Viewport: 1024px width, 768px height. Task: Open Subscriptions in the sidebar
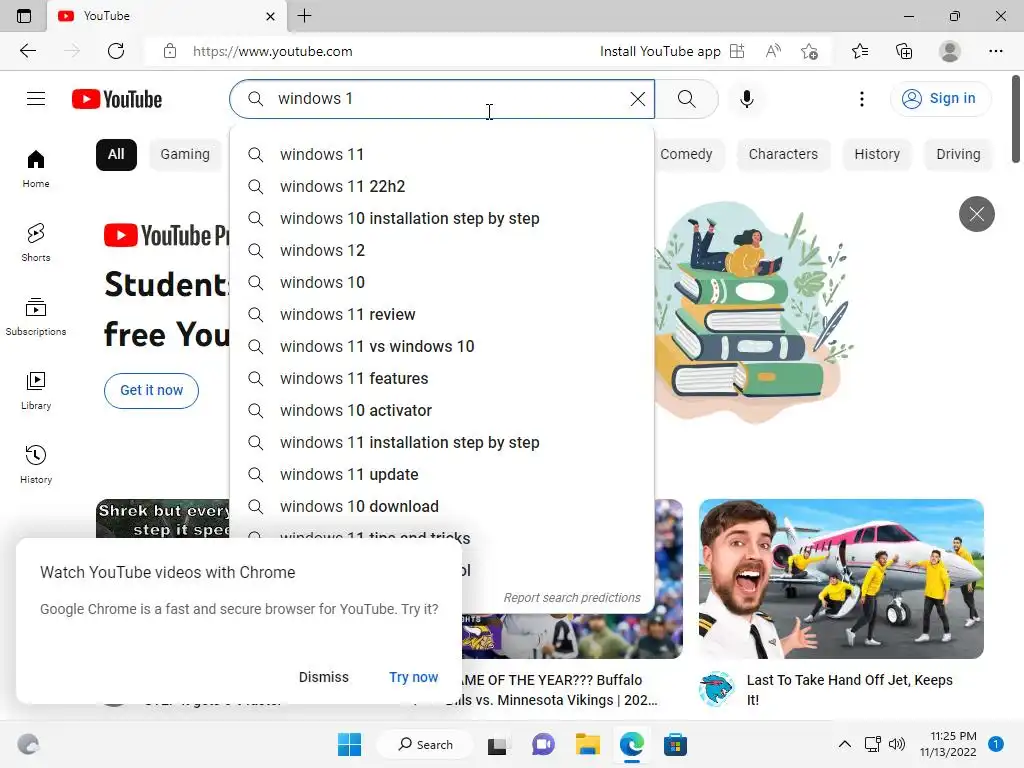pos(36,317)
